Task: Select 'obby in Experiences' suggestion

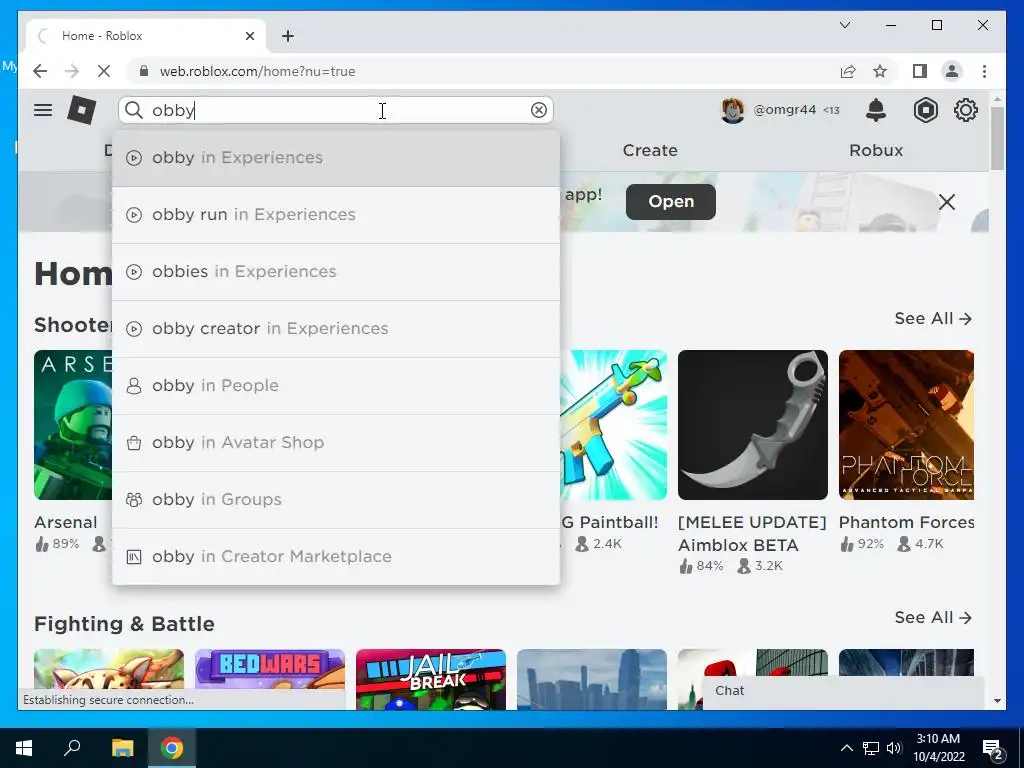Action: (336, 158)
